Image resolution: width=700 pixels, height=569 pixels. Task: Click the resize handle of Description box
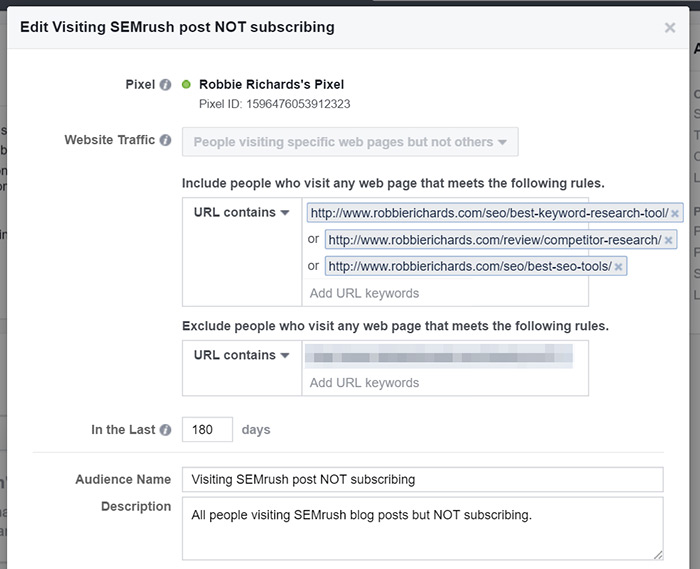point(658,554)
